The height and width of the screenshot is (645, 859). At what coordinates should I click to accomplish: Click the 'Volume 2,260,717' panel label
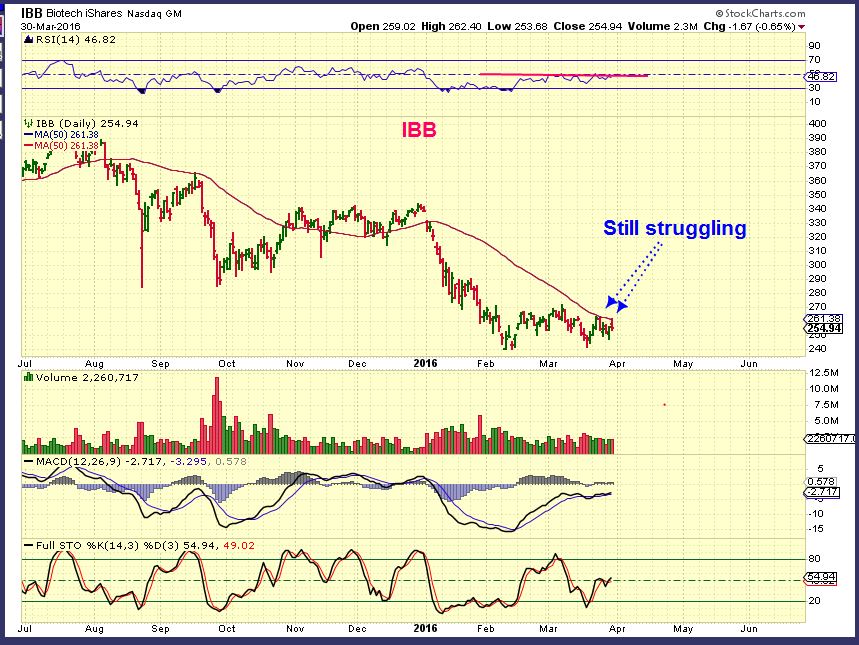pyautogui.click(x=87, y=377)
